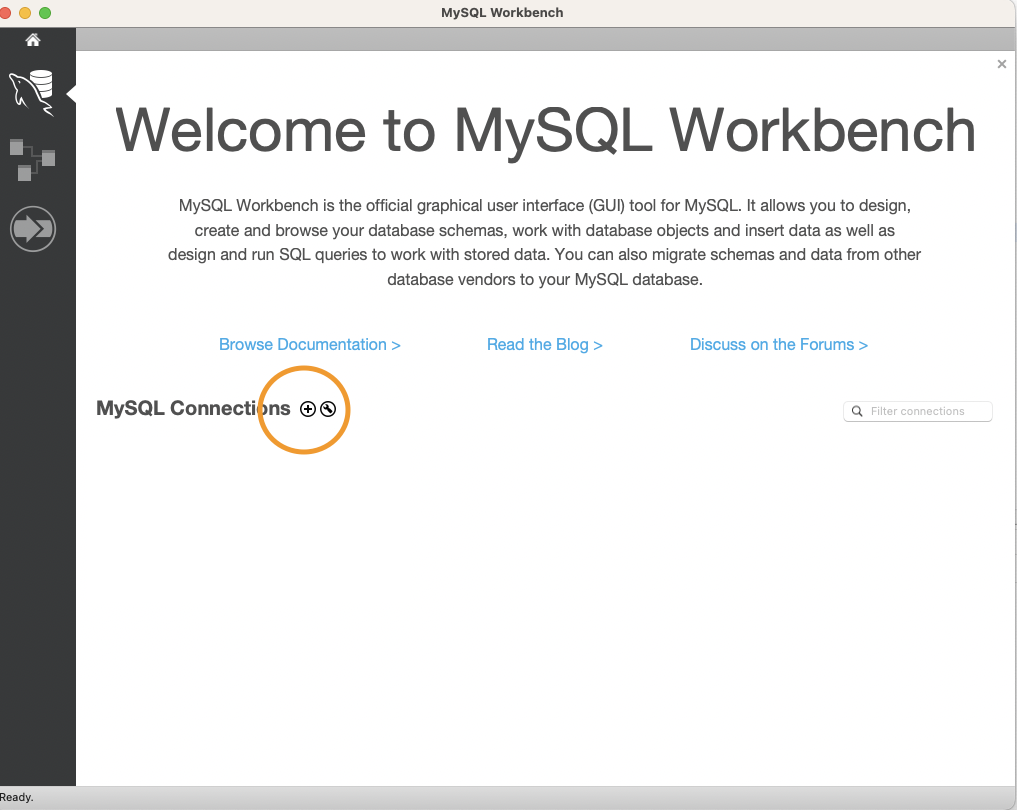Viewport: 1017px width, 810px height.
Task: Minimize window with the yellow button
Action: (x=25, y=13)
